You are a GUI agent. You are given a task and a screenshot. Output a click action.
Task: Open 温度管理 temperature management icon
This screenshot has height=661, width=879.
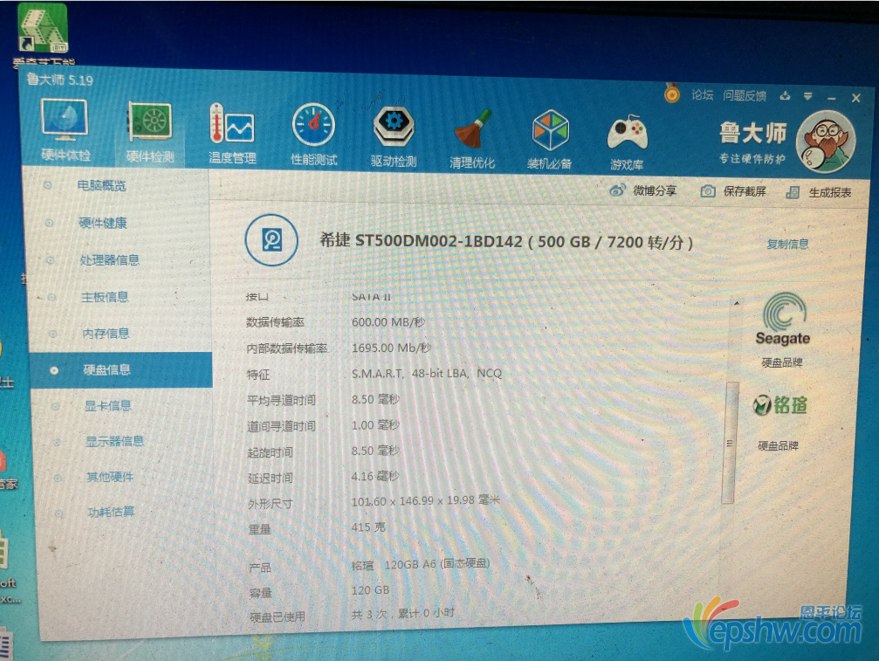click(x=232, y=133)
